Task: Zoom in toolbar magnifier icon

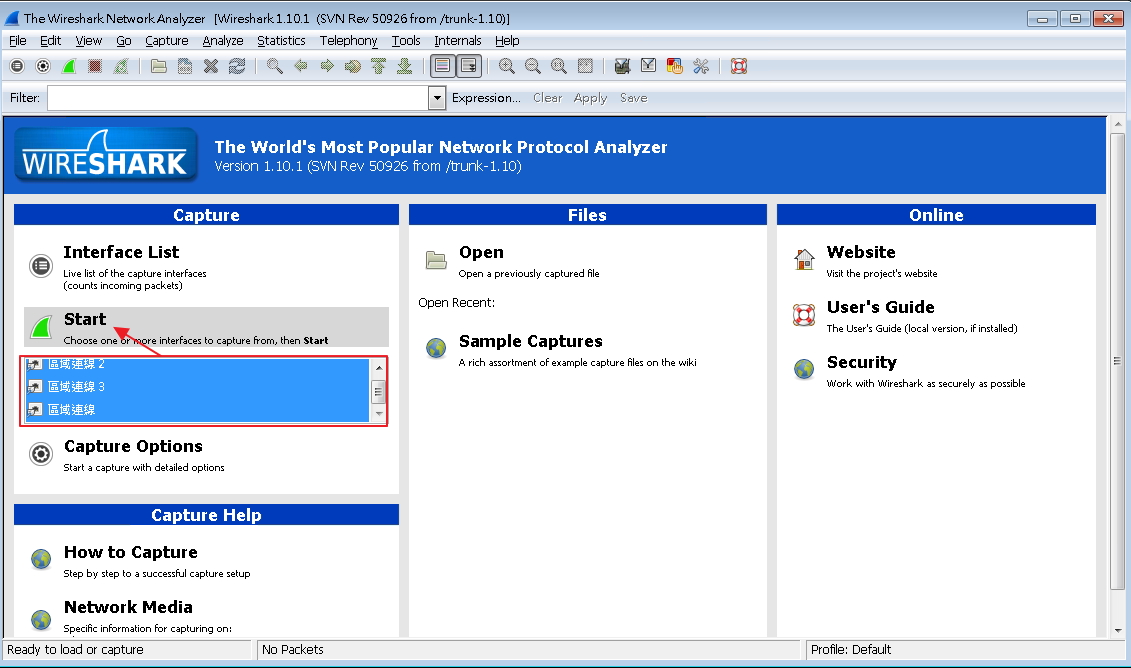Action: point(506,66)
